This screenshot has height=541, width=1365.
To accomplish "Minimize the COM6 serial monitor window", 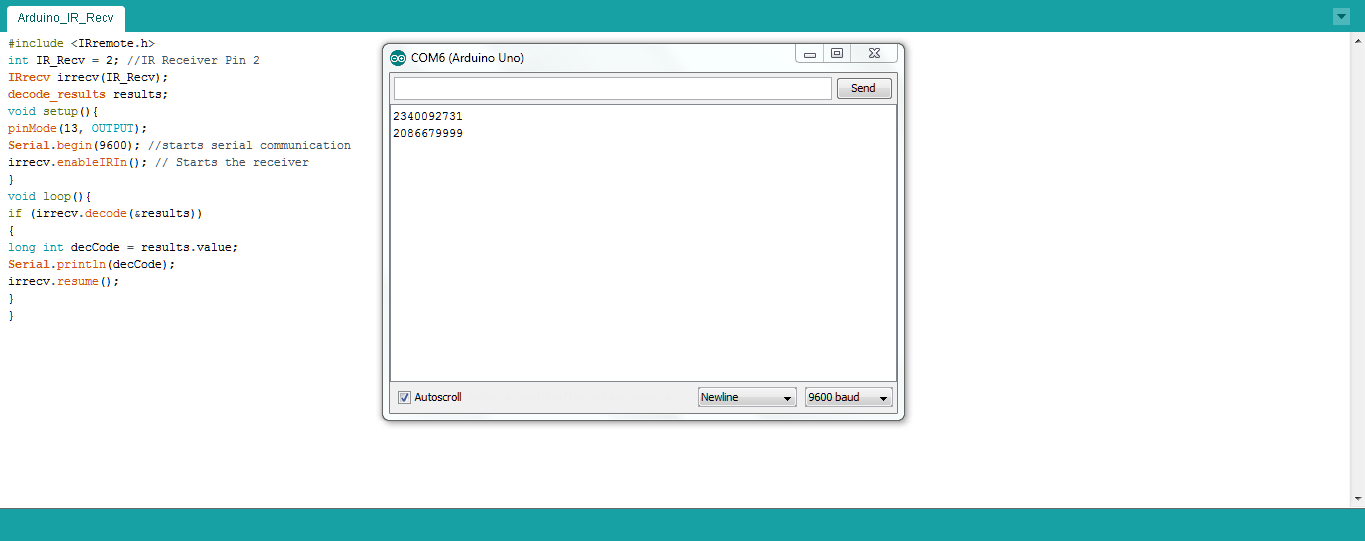I will [810, 54].
